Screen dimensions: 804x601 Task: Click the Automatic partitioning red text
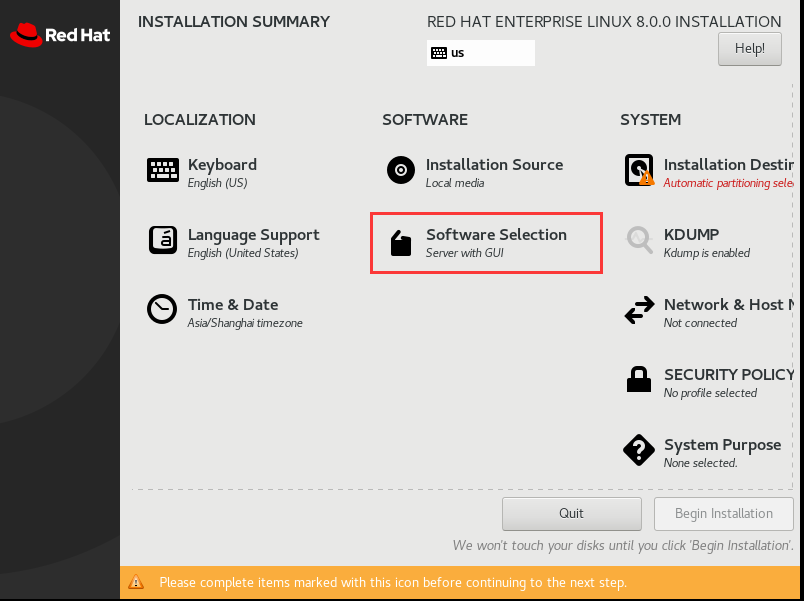coord(729,183)
